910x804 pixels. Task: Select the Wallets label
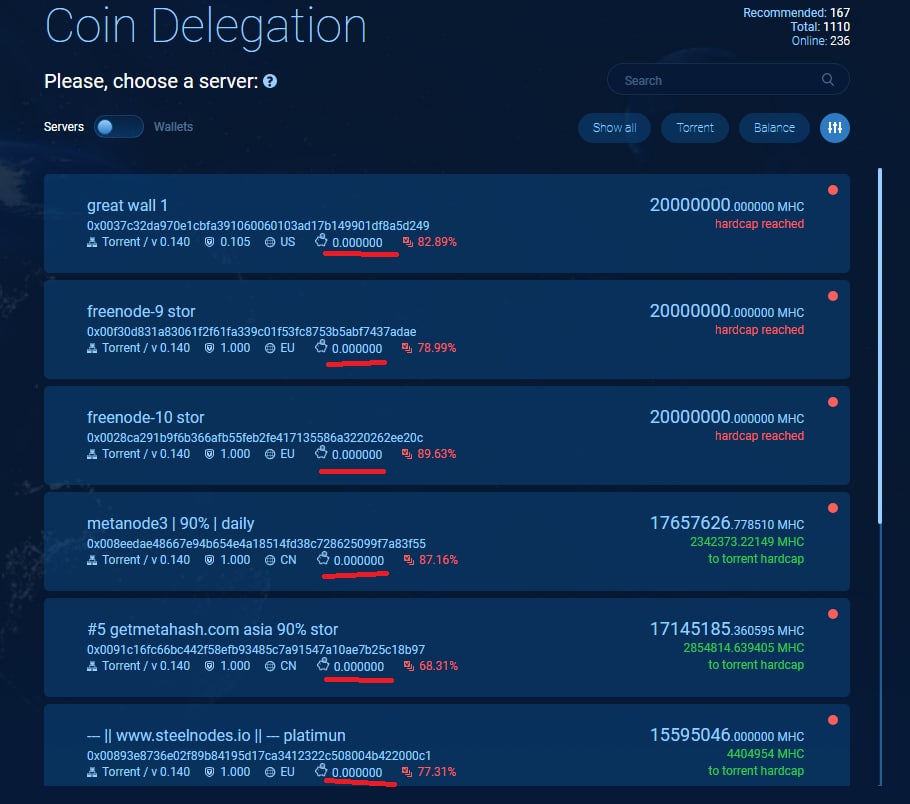click(173, 127)
